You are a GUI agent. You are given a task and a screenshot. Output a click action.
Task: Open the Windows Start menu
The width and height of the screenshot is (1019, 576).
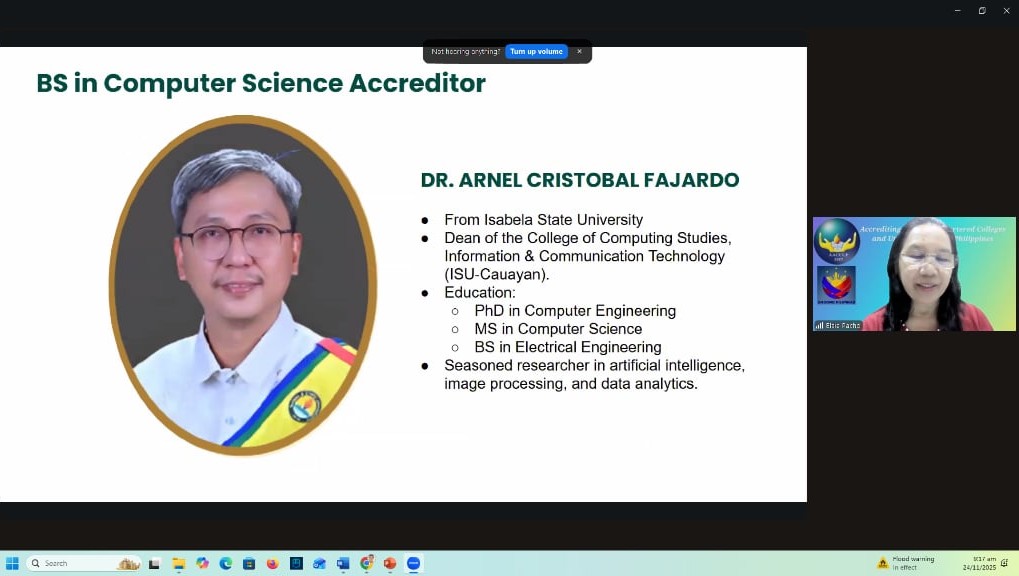pyautogui.click(x=12, y=563)
